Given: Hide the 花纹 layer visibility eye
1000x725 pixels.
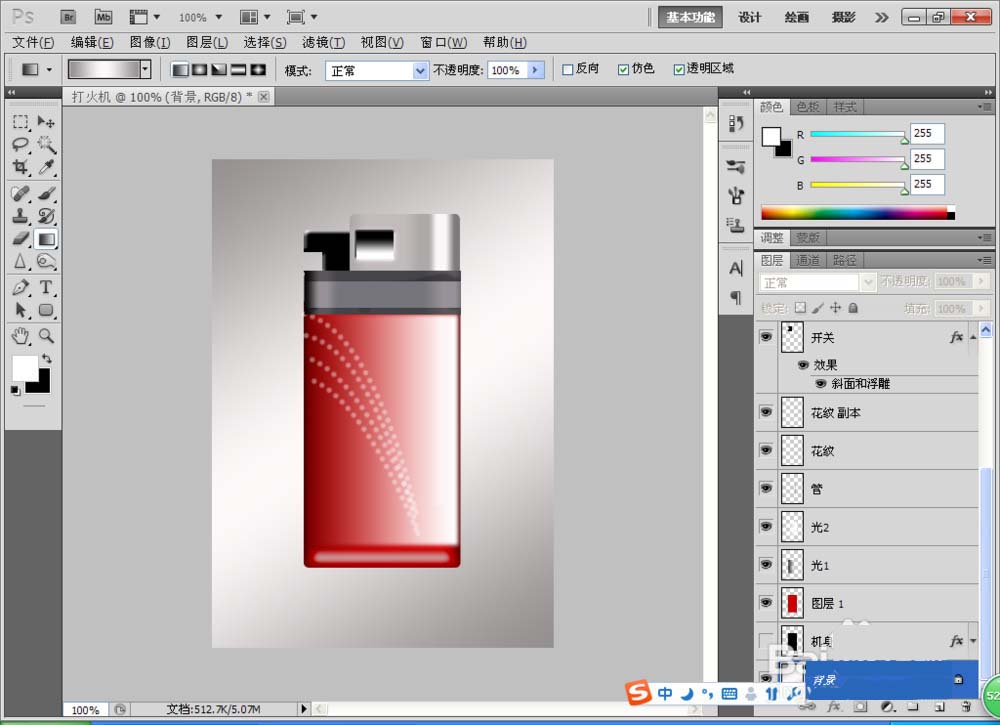Looking at the screenshot, I should click(x=765, y=450).
